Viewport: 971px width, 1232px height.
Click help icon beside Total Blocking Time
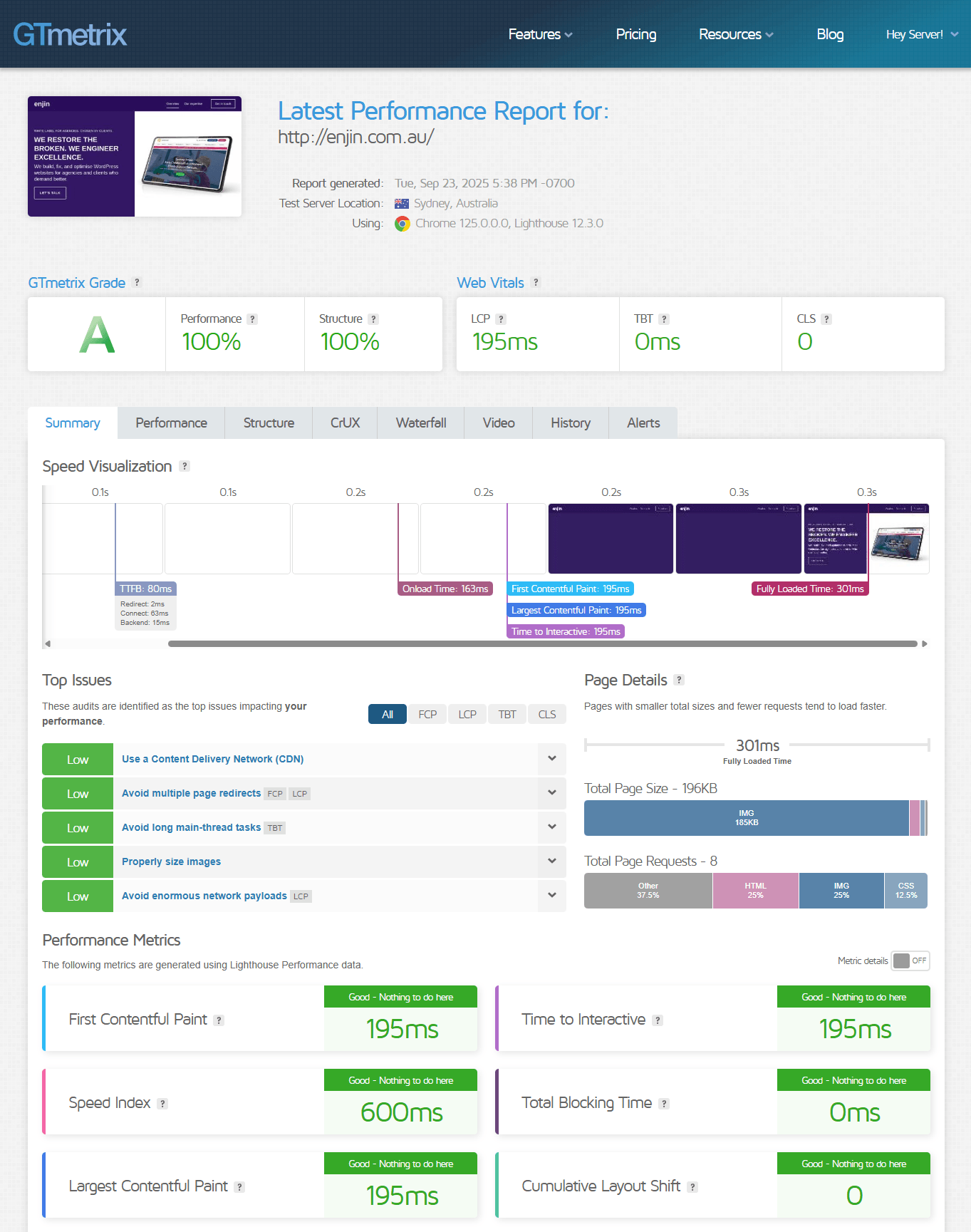point(664,1104)
